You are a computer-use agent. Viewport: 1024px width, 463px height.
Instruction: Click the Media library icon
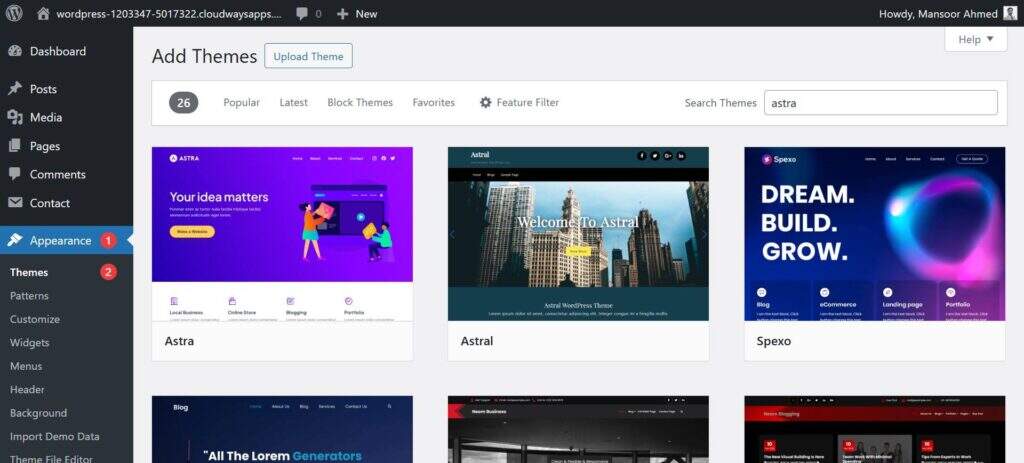click(x=15, y=117)
